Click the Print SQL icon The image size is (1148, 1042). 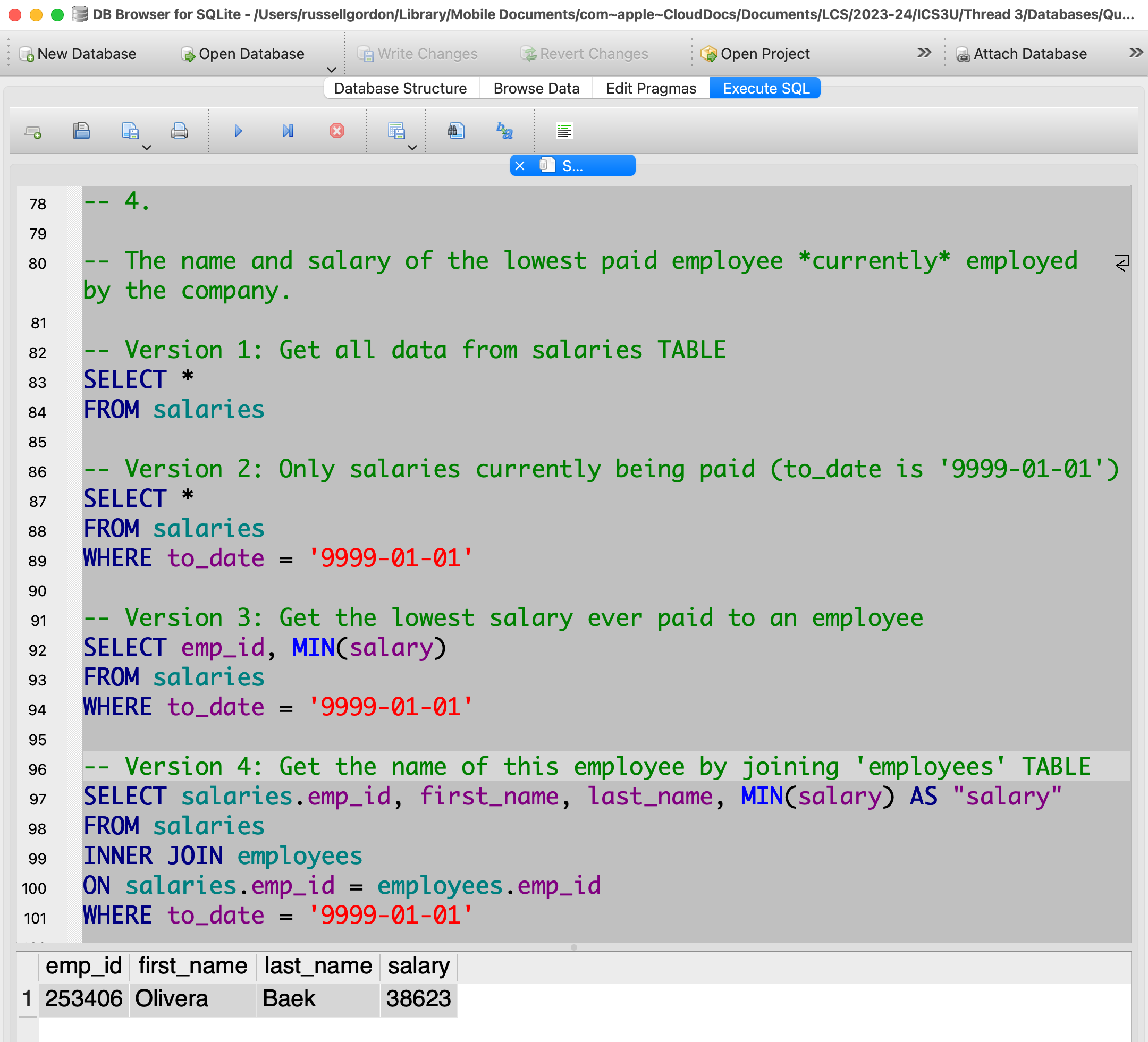(x=180, y=132)
